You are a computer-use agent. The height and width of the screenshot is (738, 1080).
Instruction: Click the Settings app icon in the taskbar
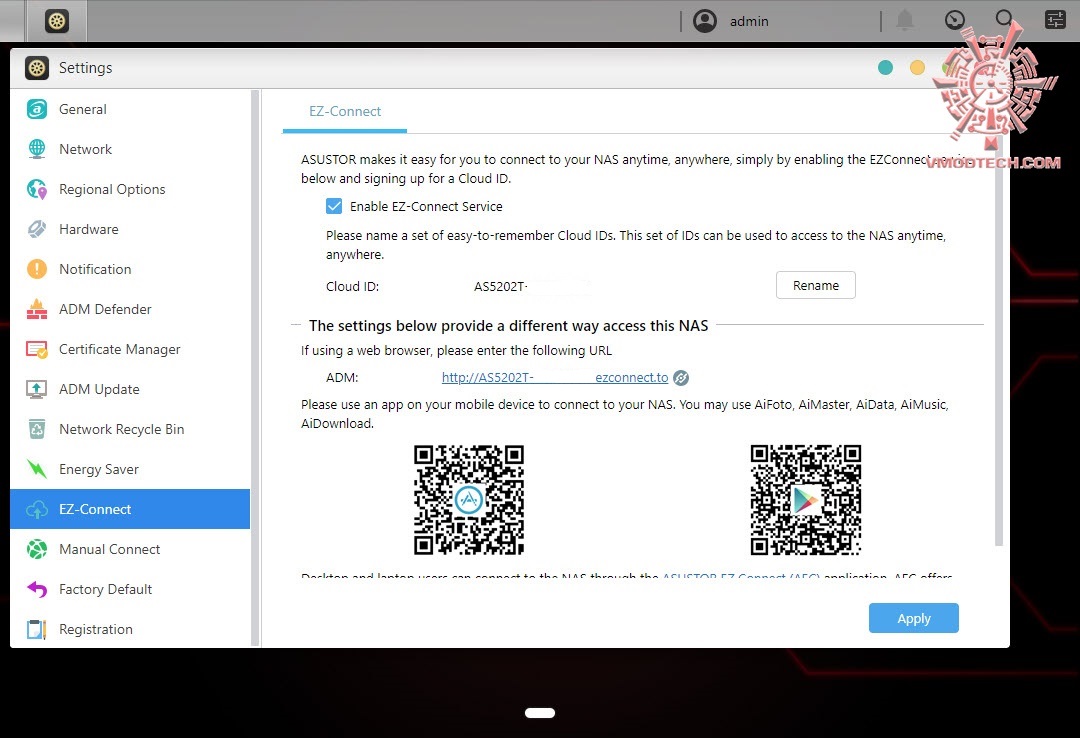56,21
